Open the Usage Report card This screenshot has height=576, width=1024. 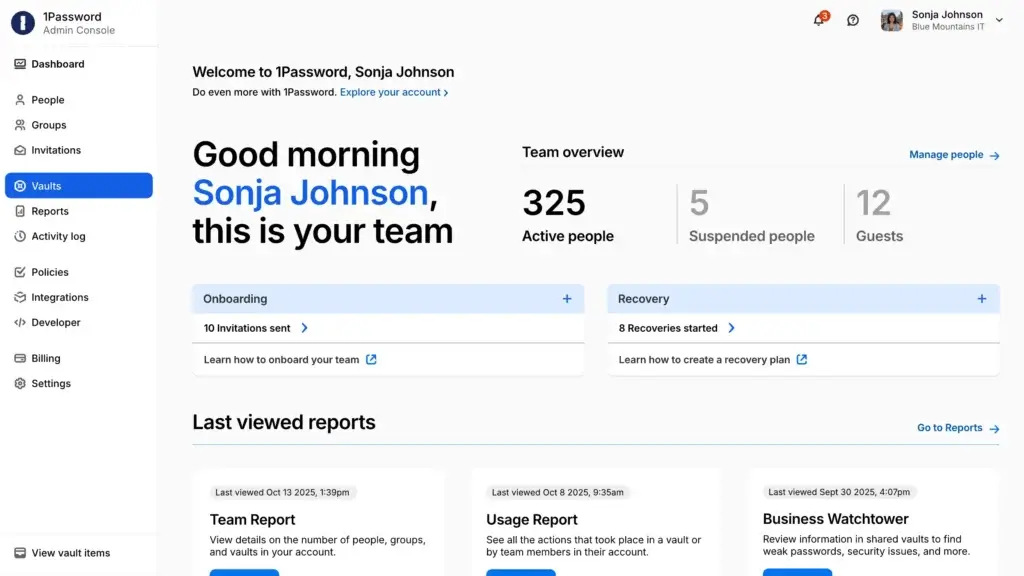click(x=596, y=522)
